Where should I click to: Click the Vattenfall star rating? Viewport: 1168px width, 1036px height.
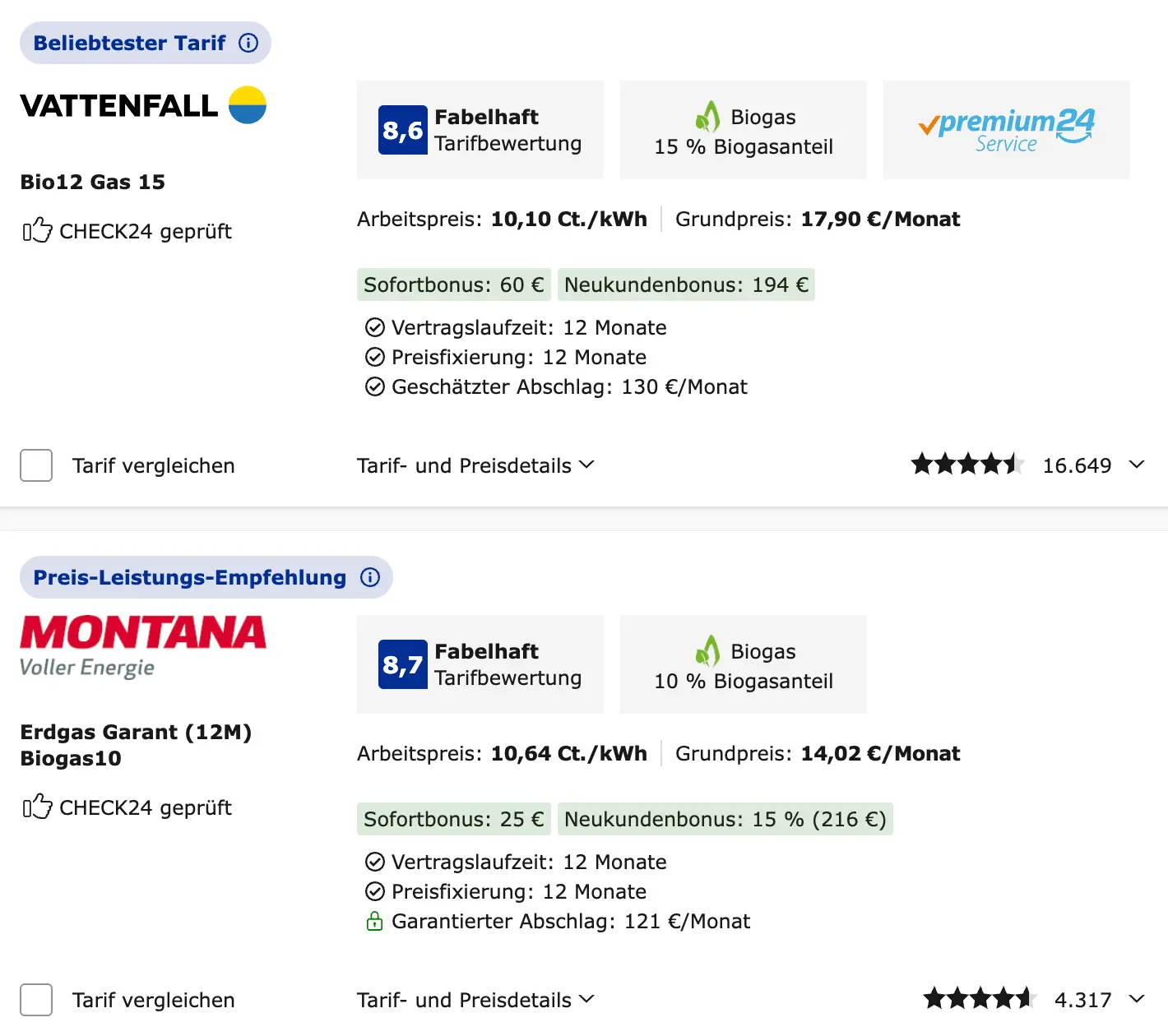coord(967,465)
